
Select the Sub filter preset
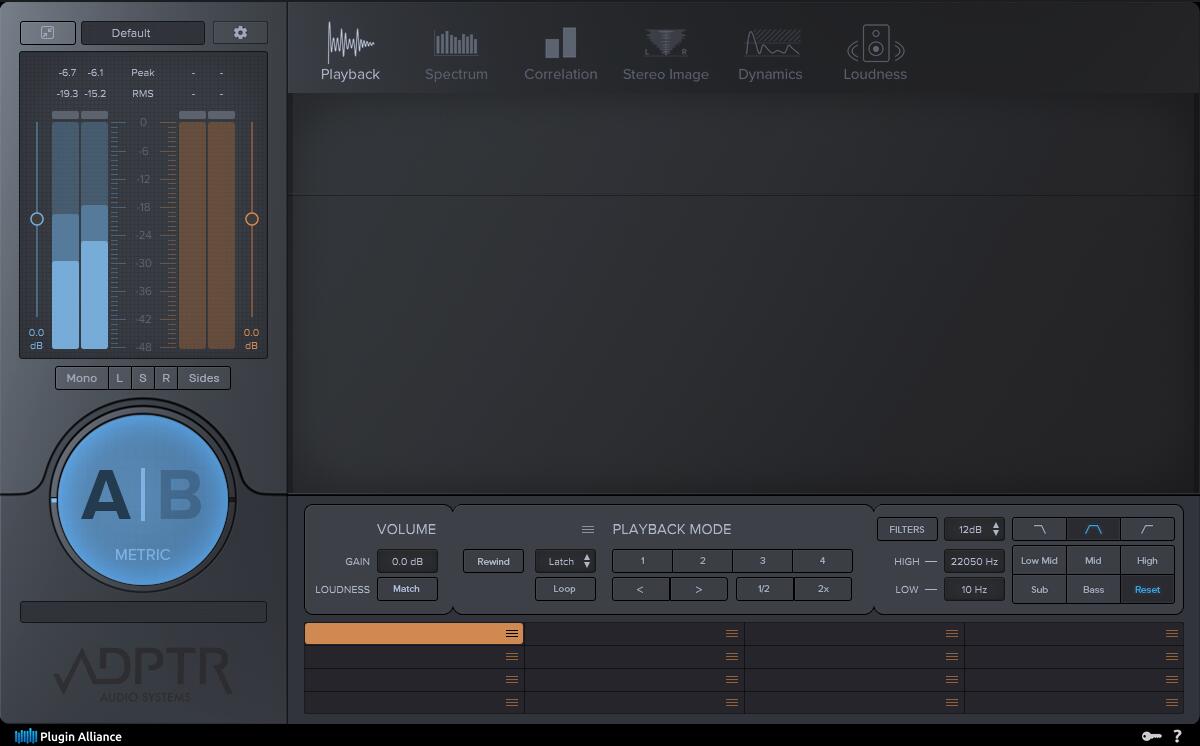[x=1039, y=590]
